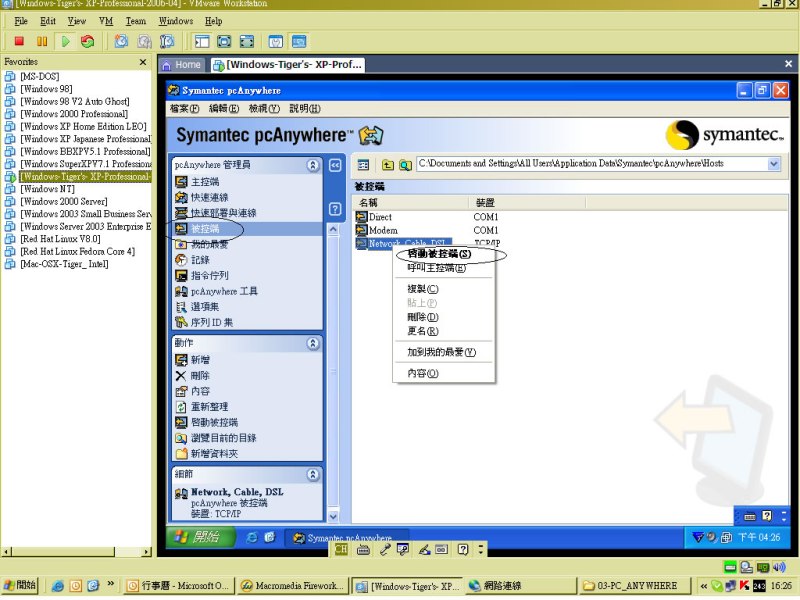Screen dimensions: 800x600
Task: Click the red Power Off button in VMware toolbar
Action: coord(19,41)
